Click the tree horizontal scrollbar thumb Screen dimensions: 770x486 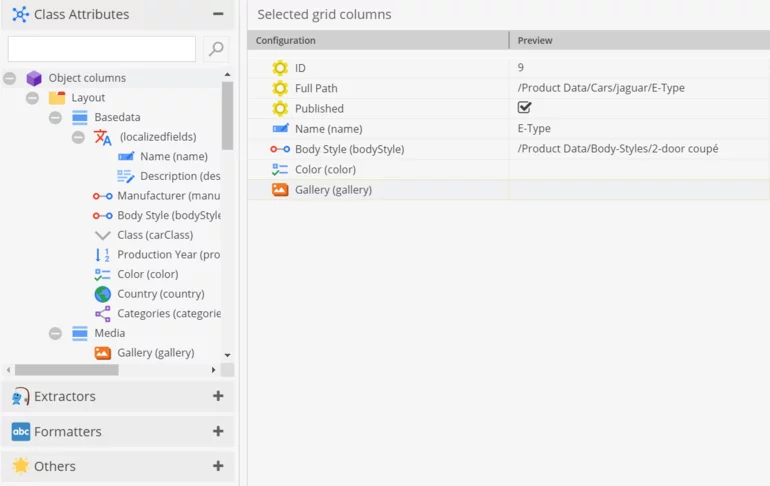point(67,370)
